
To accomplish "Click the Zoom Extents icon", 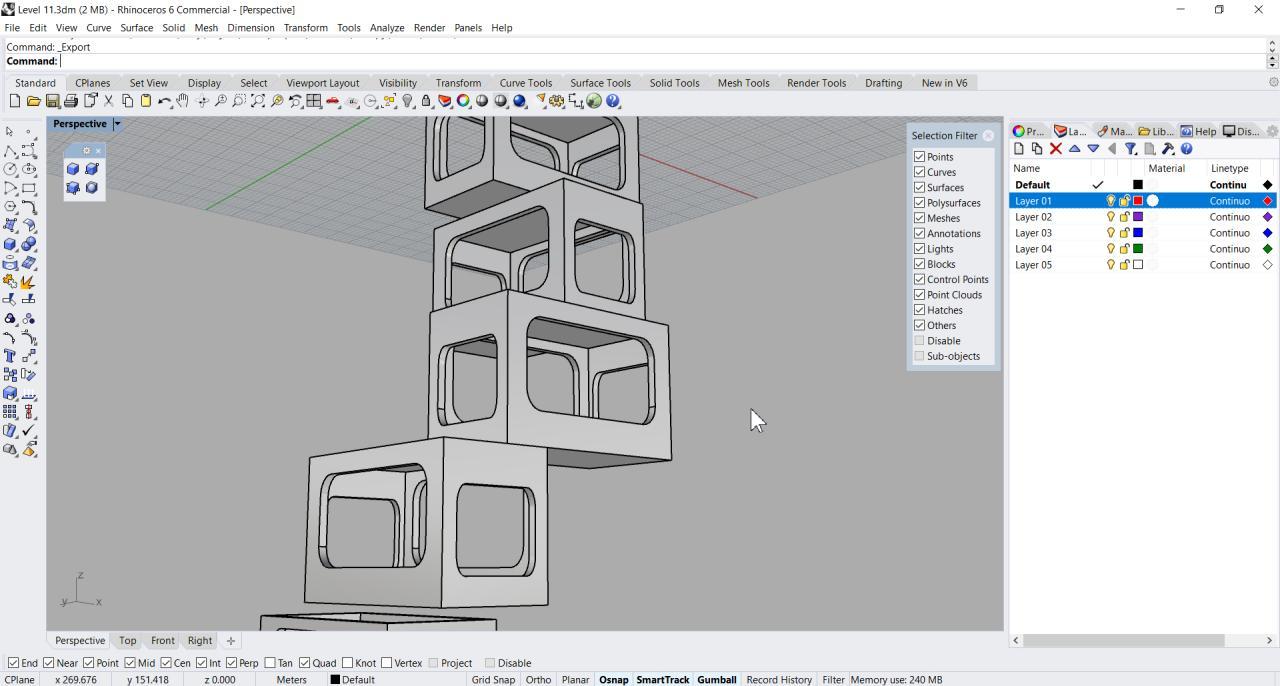I will (x=258, y=101).
